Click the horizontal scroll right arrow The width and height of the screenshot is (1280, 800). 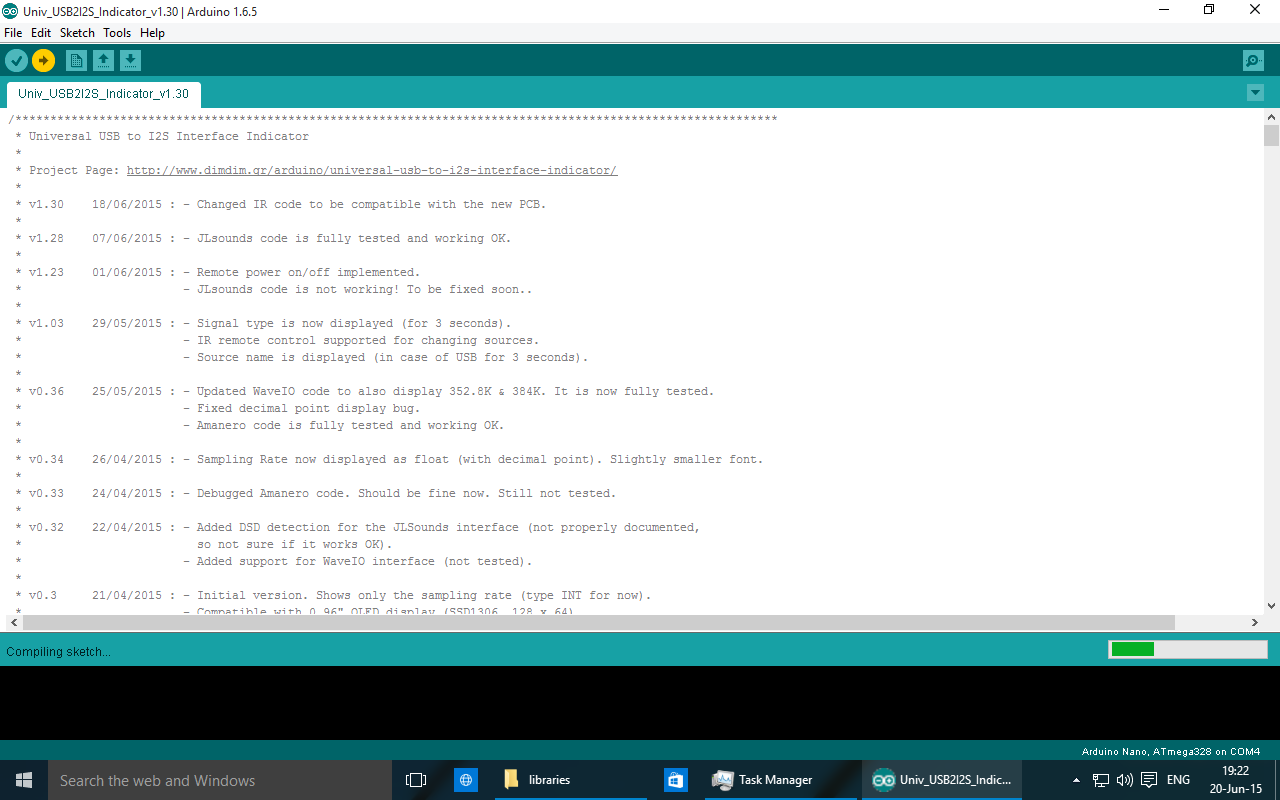pyautogui.click(x=1256, y=622)
